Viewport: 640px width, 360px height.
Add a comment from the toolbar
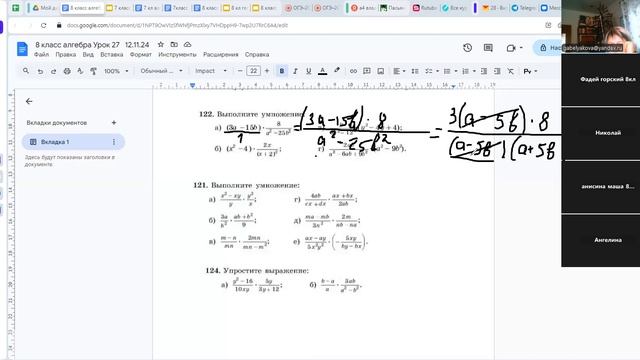tap(367, 71)
